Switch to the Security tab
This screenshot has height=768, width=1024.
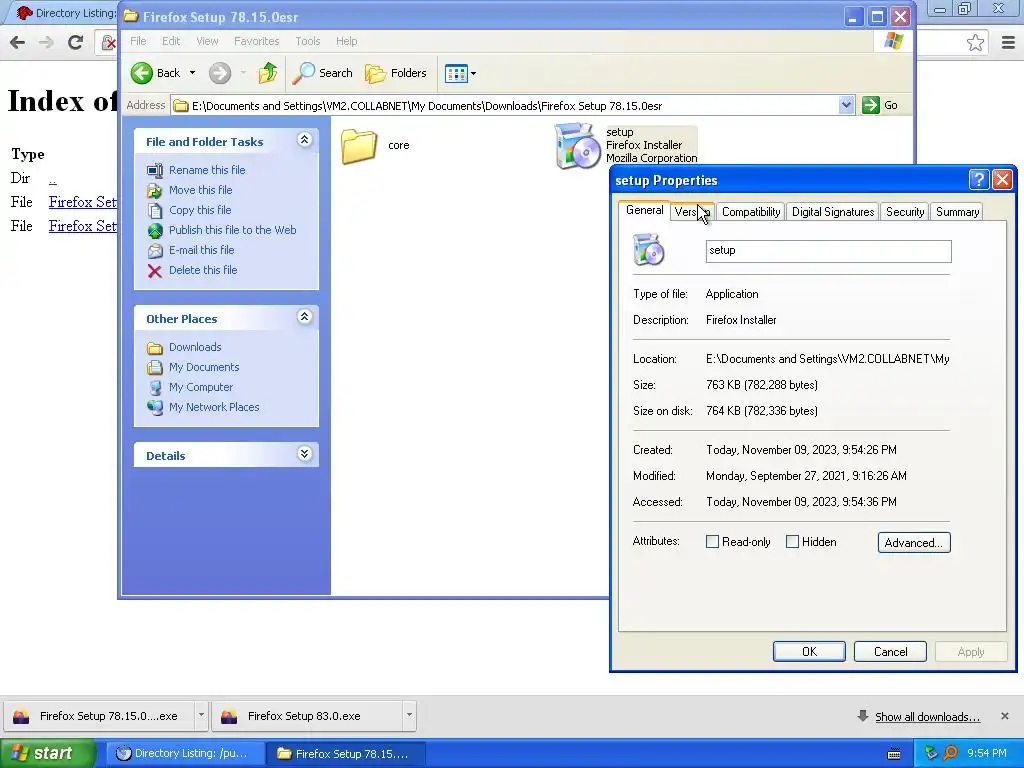coord(904,212)
